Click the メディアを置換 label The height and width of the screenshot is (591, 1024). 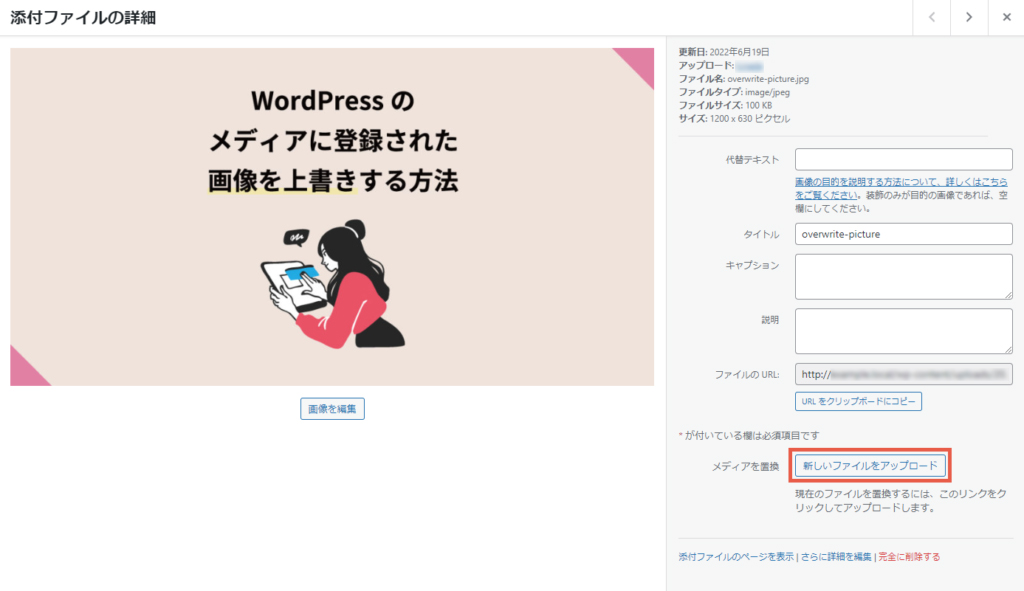point(745,466)
